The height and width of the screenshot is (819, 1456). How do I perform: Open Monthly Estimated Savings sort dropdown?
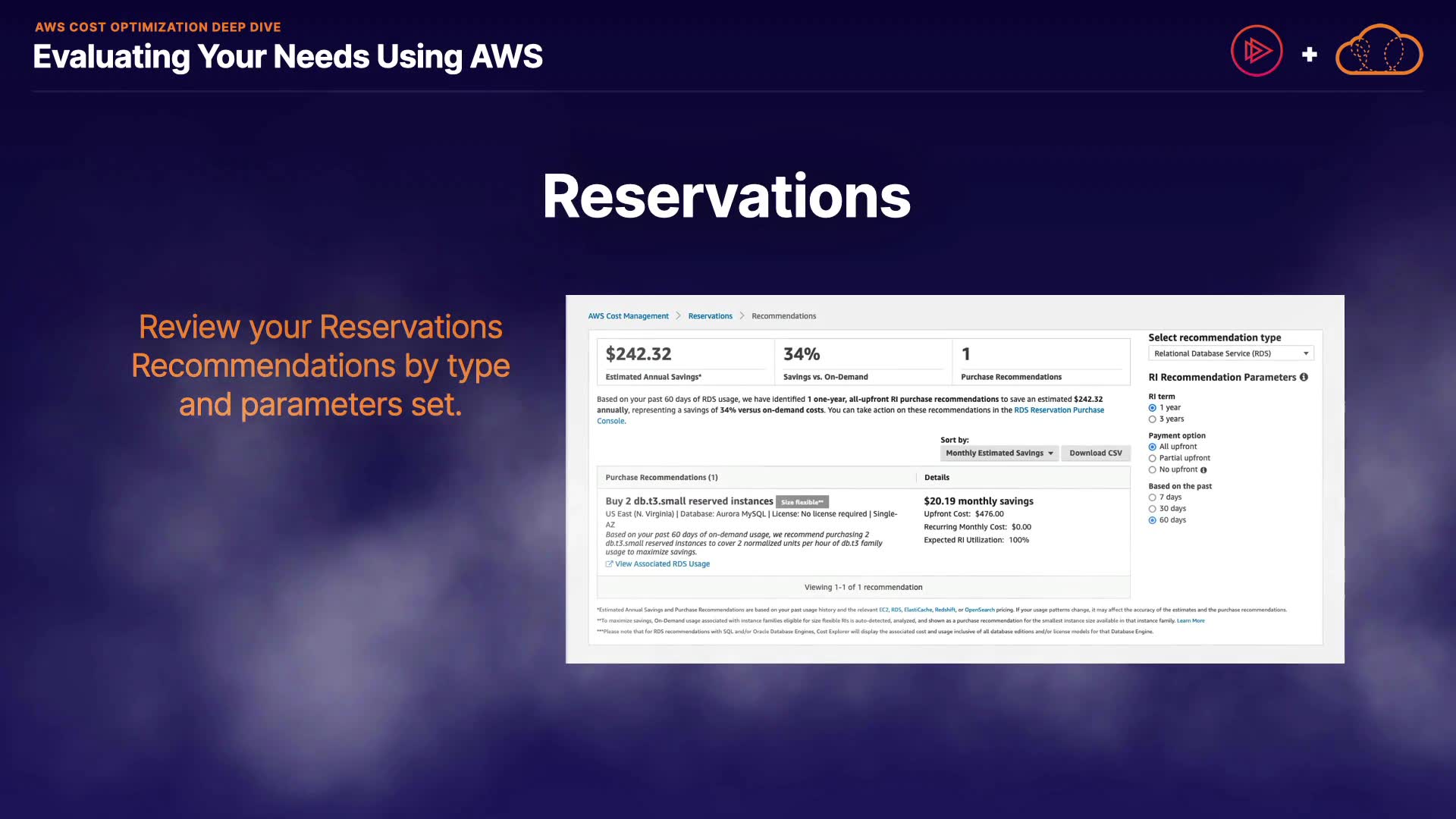point(999,453)
